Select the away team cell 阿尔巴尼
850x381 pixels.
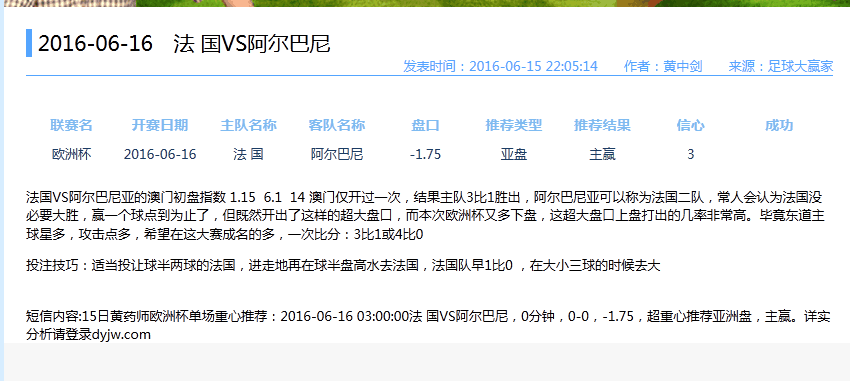pyautogui.click(x=337, y=154)
